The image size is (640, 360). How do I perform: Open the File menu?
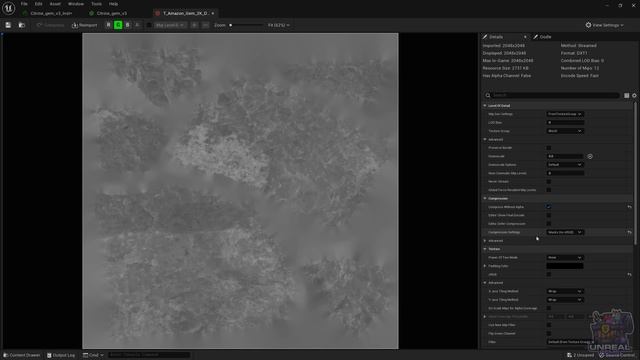[24, 4]
